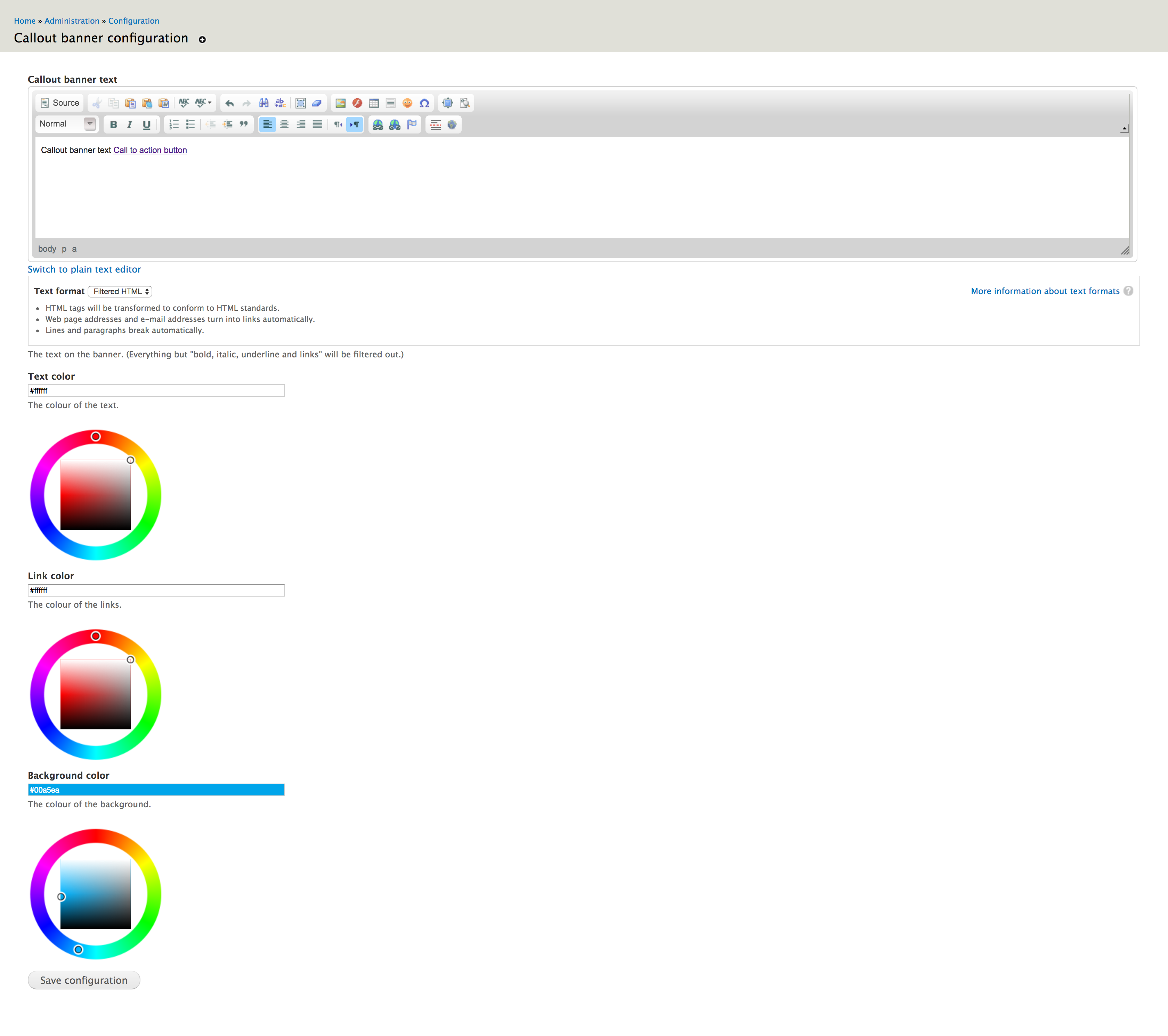Click the Insert Link icon
1168x1036 pixels.
pos(378,124)
